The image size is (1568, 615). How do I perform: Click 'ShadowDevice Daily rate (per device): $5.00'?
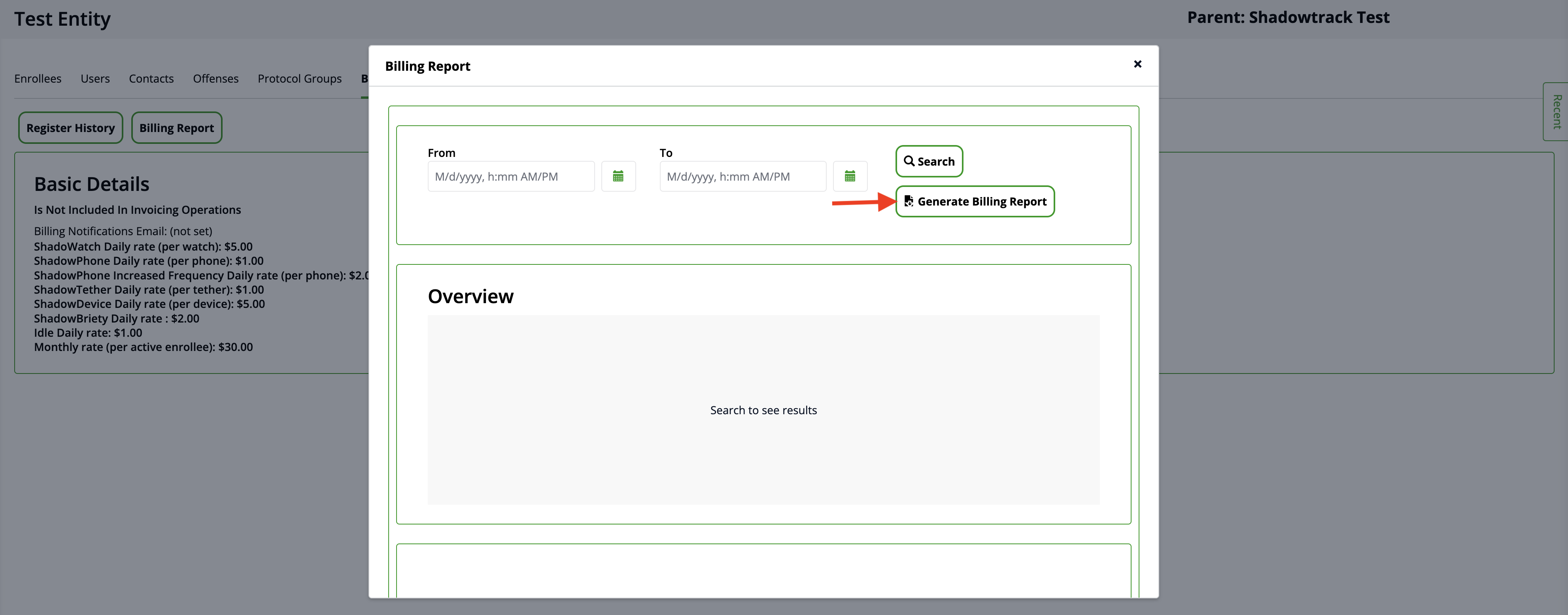[x=150, y=304]
